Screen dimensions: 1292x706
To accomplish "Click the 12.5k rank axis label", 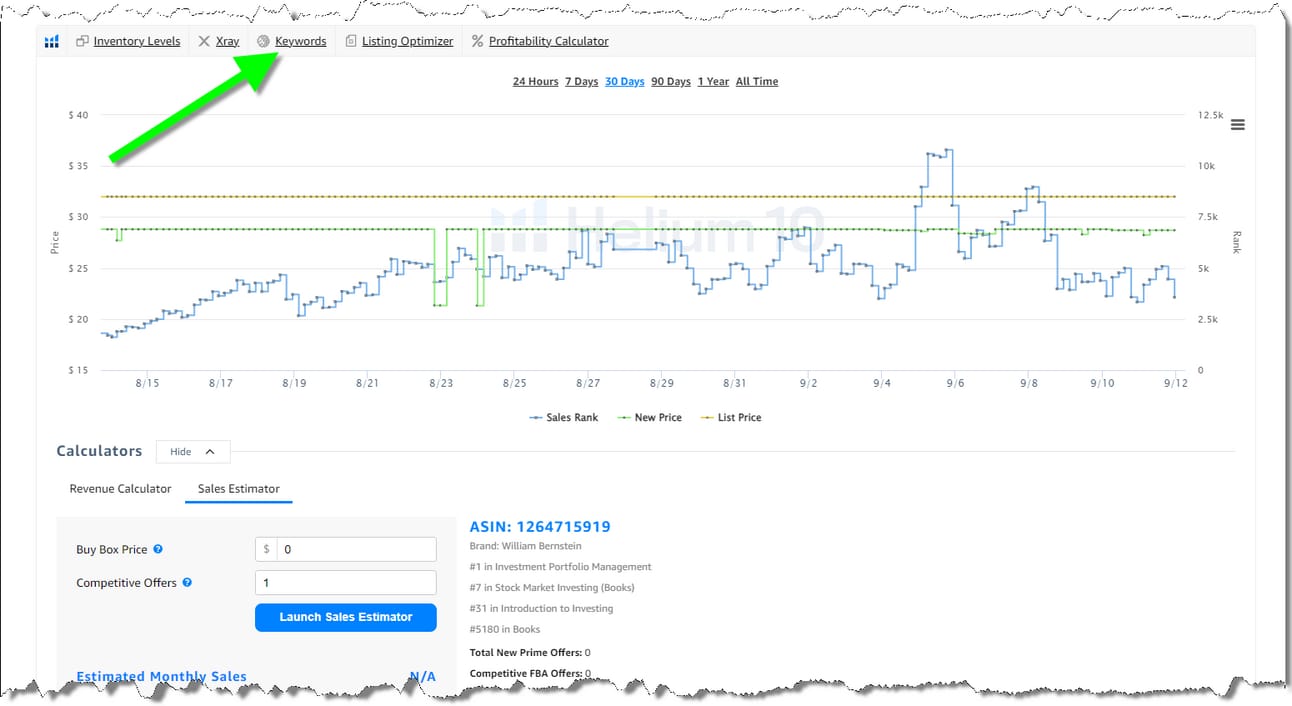I will [1211, 115].
